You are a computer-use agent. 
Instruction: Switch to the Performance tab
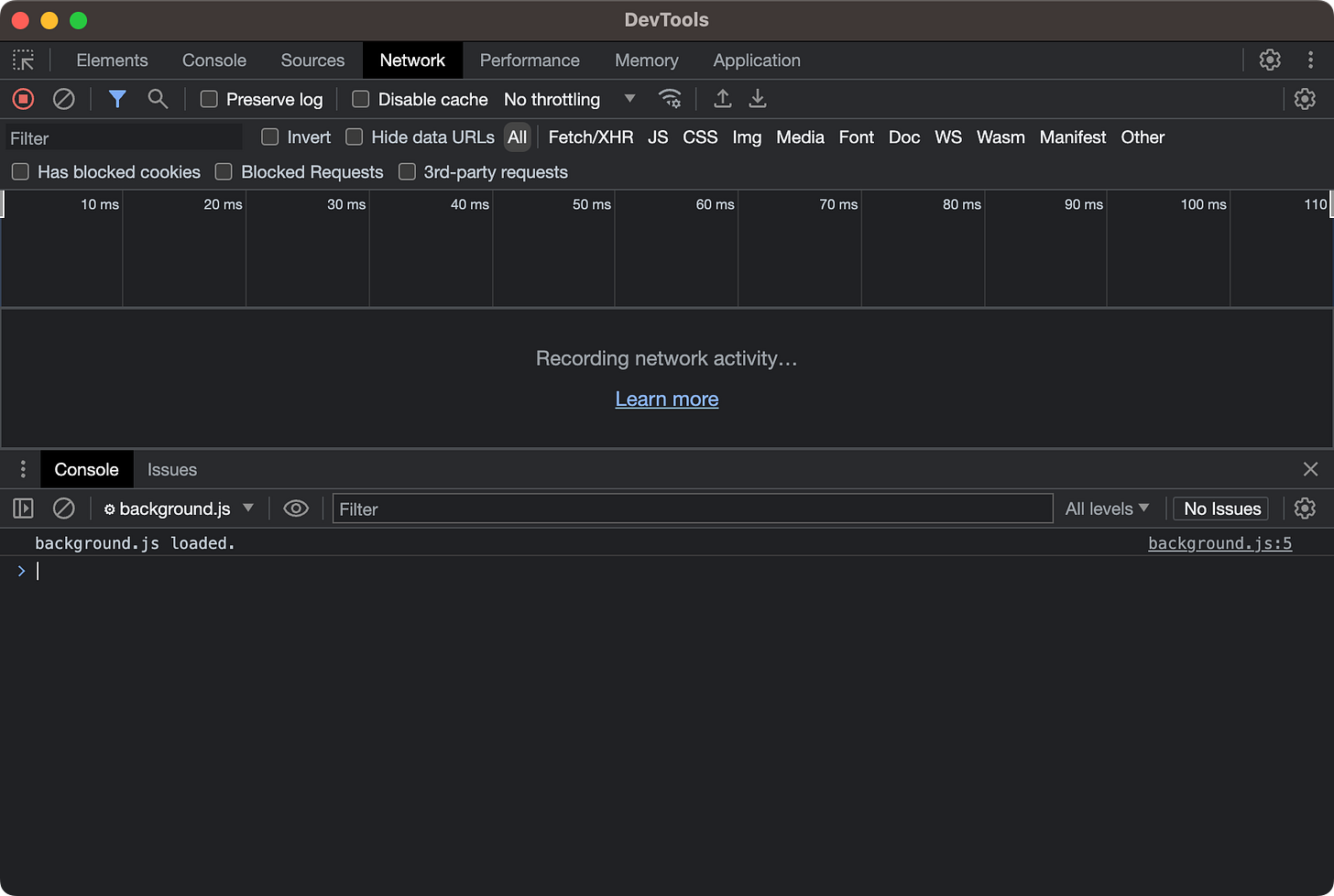530,60
